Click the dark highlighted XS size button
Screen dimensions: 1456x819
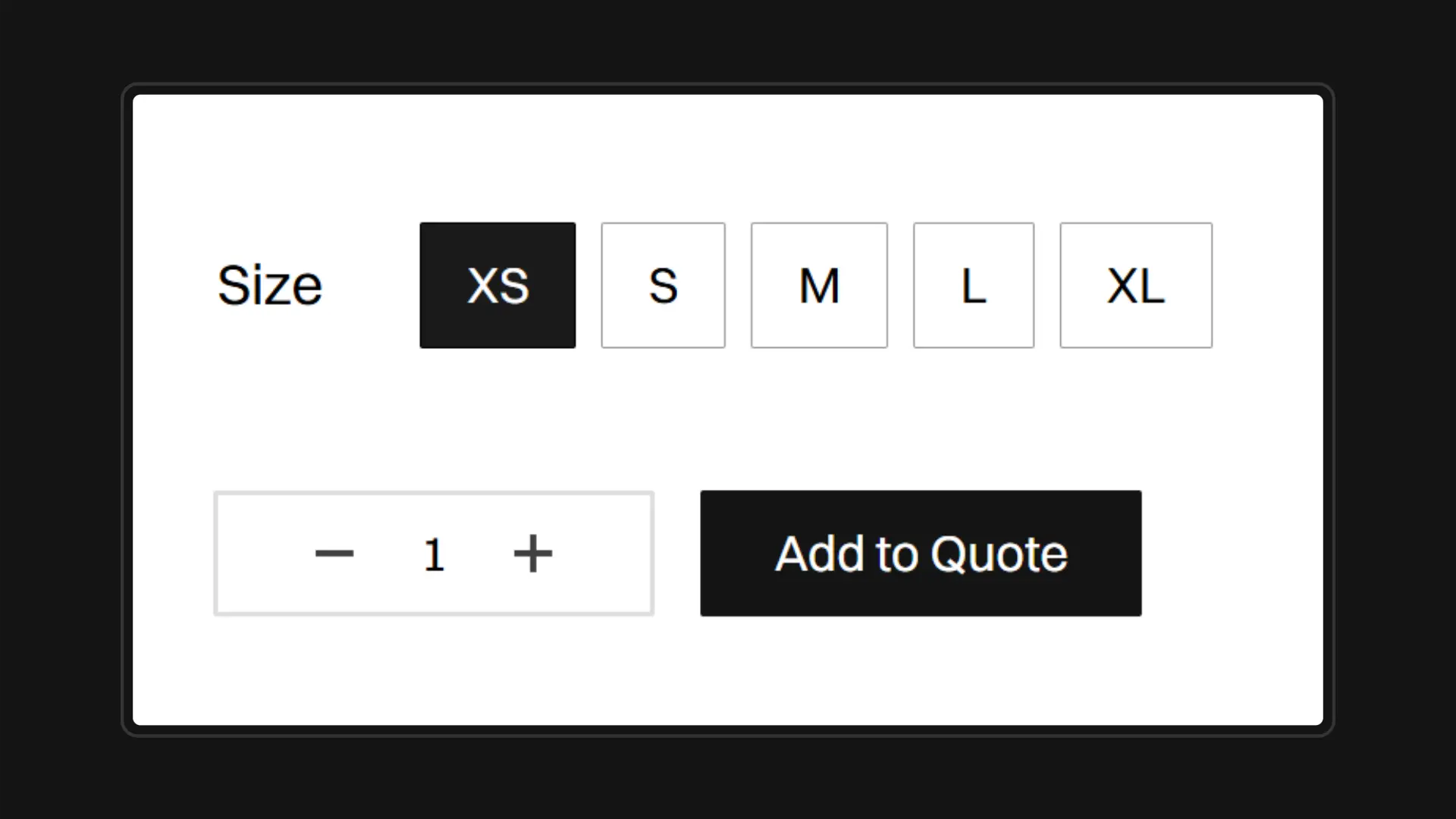pyautogui.click(x=497, y=285)
